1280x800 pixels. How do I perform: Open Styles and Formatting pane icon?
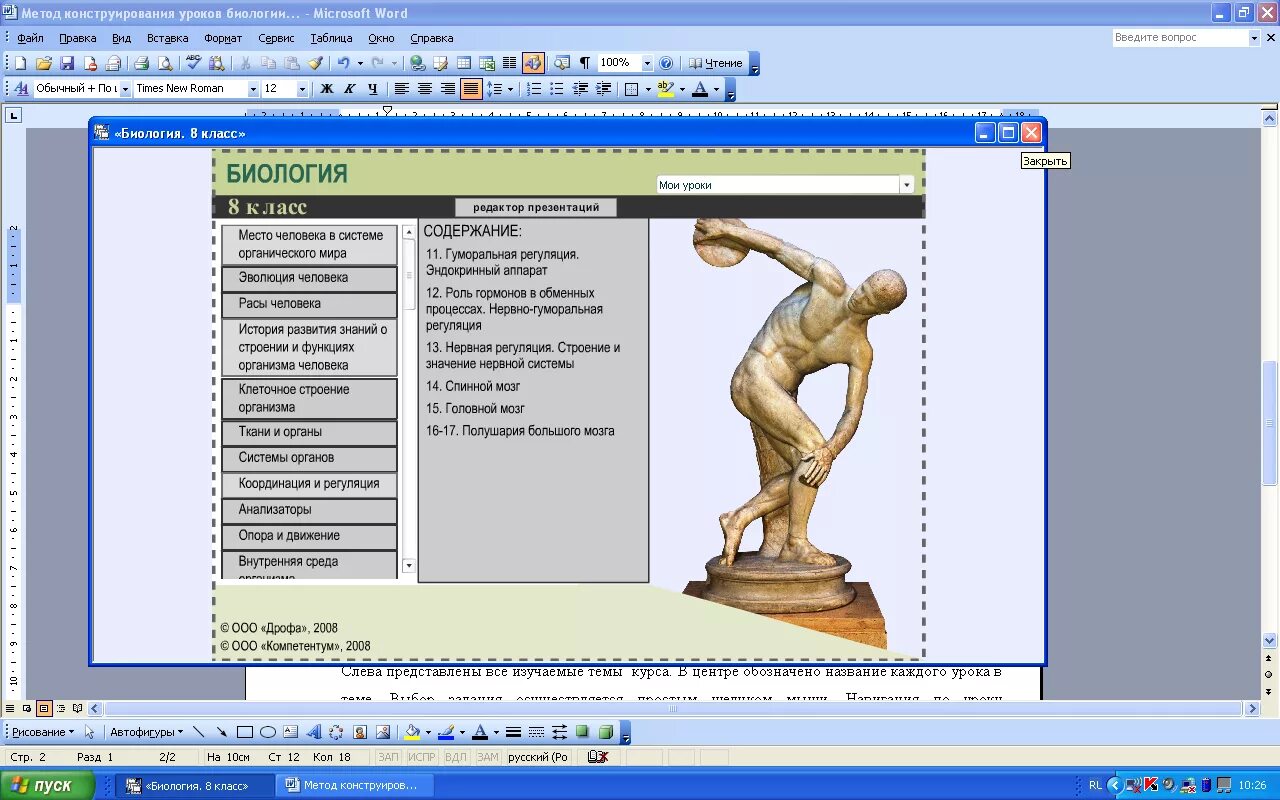click(21, 89)
